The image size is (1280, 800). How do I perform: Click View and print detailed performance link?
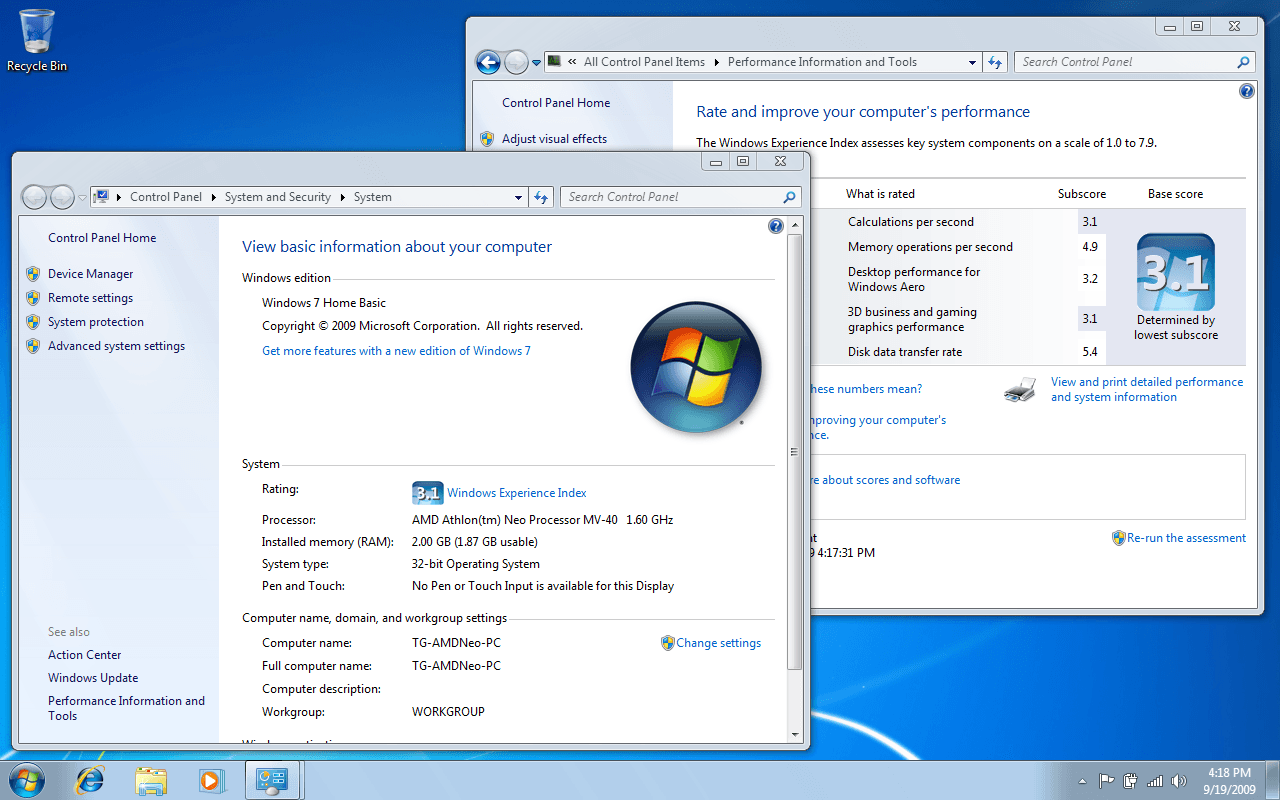pos(1147,389)
